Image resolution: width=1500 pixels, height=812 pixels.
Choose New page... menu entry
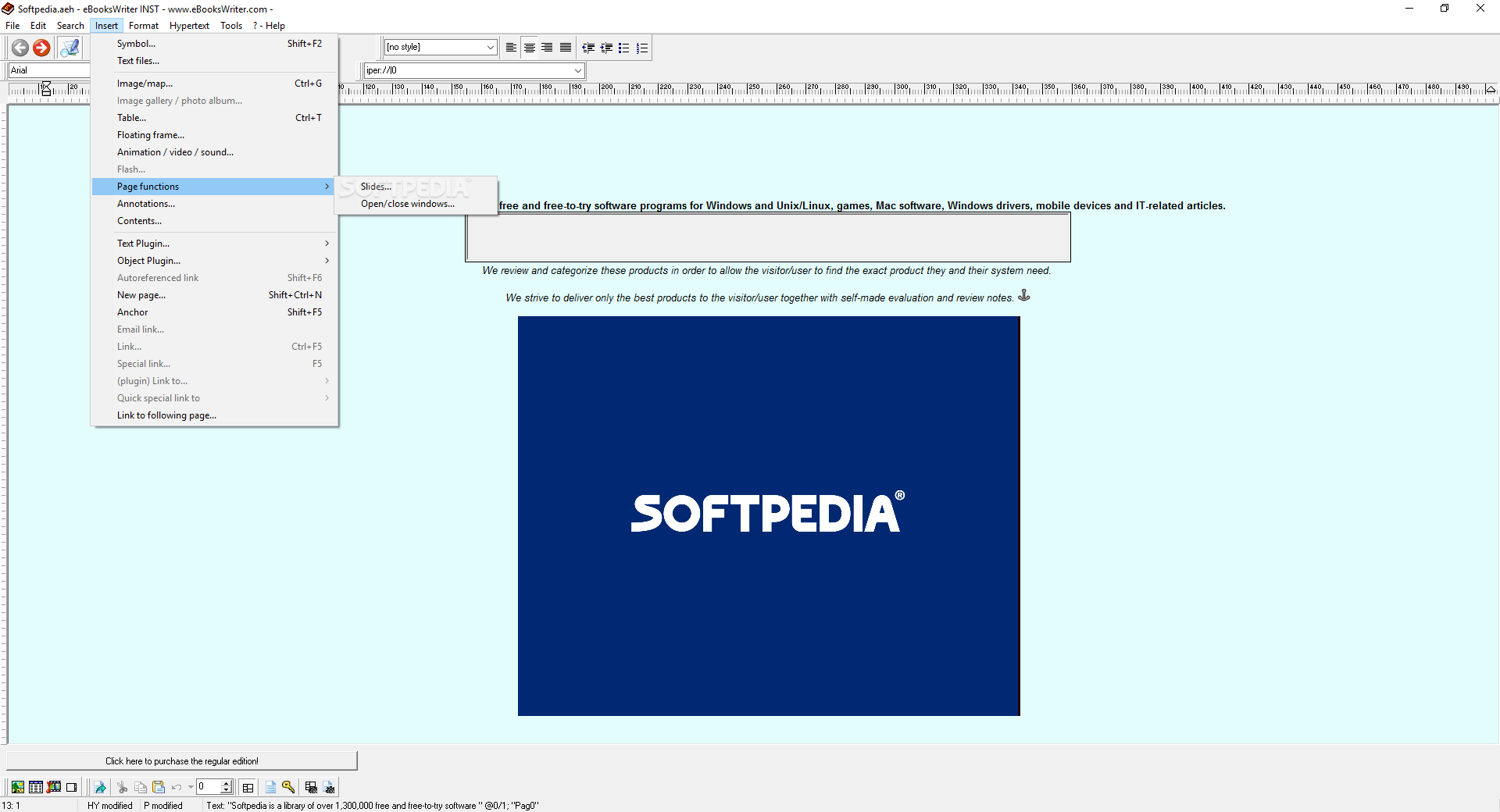click(215, 295)
